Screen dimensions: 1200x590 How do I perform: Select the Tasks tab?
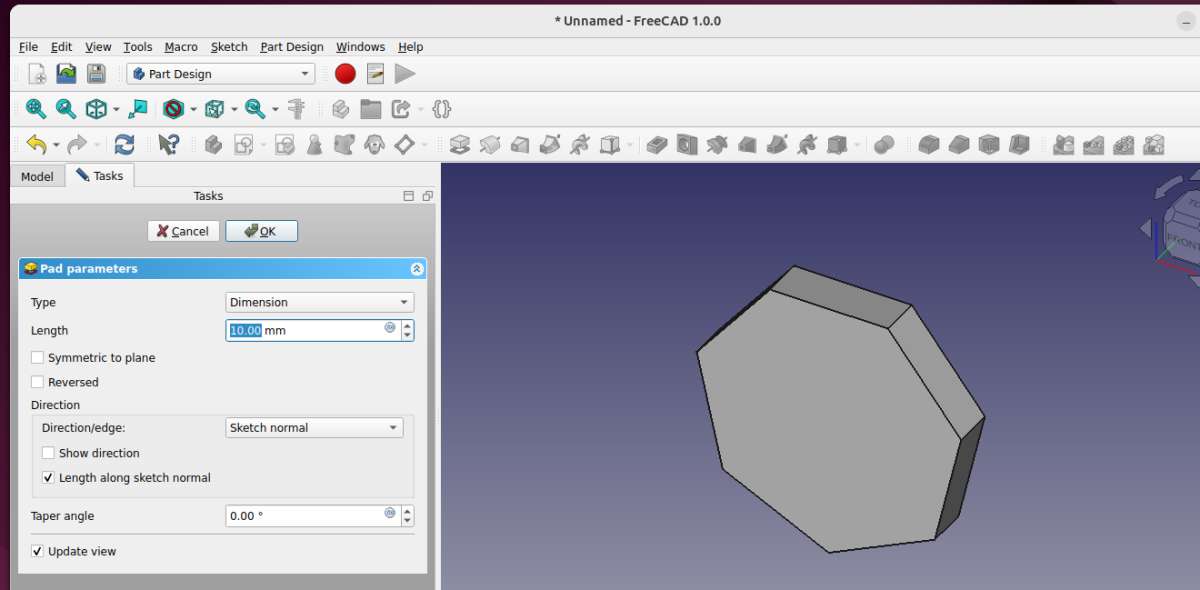click(x=99, y=175)
